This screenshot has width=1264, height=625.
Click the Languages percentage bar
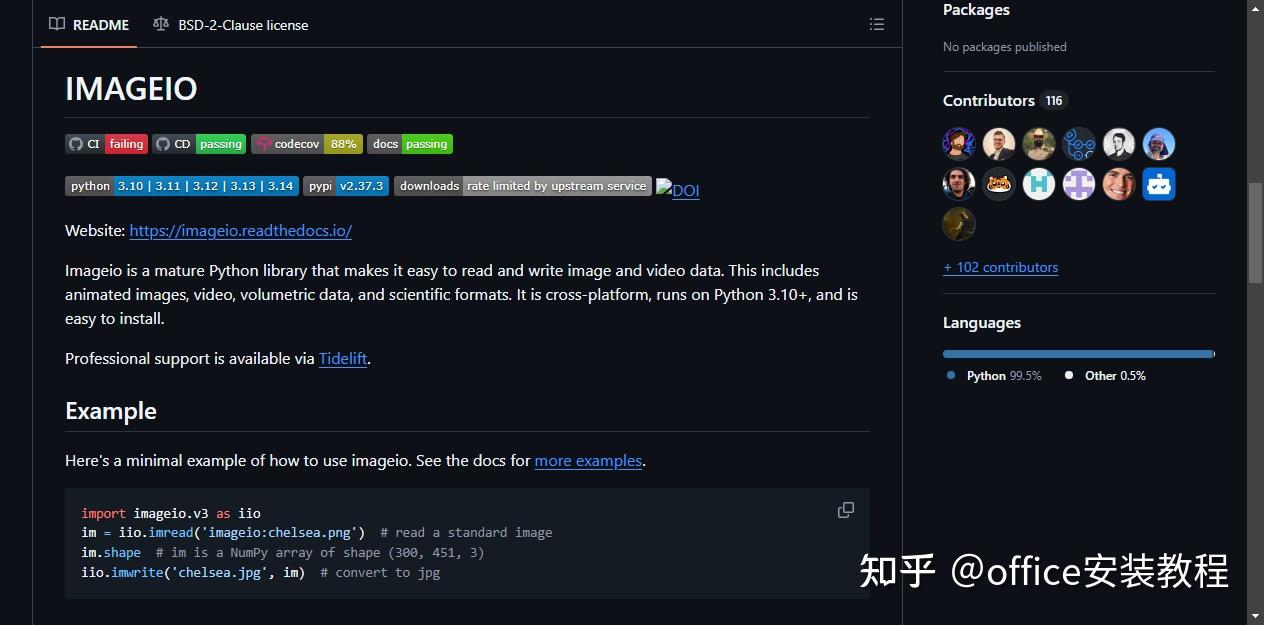pyautogui.click(x=1078, y=354)
